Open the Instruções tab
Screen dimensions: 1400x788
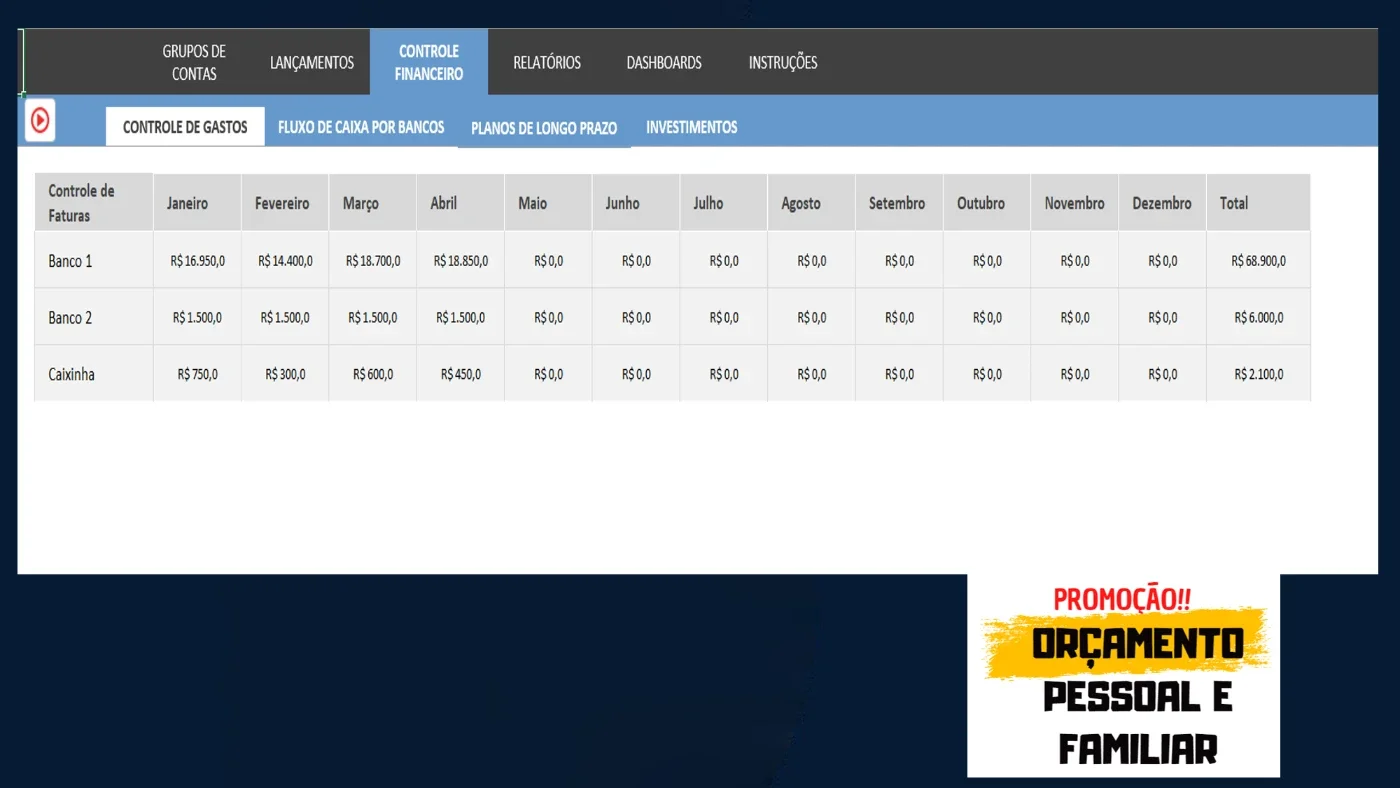[x=783, y=62]
